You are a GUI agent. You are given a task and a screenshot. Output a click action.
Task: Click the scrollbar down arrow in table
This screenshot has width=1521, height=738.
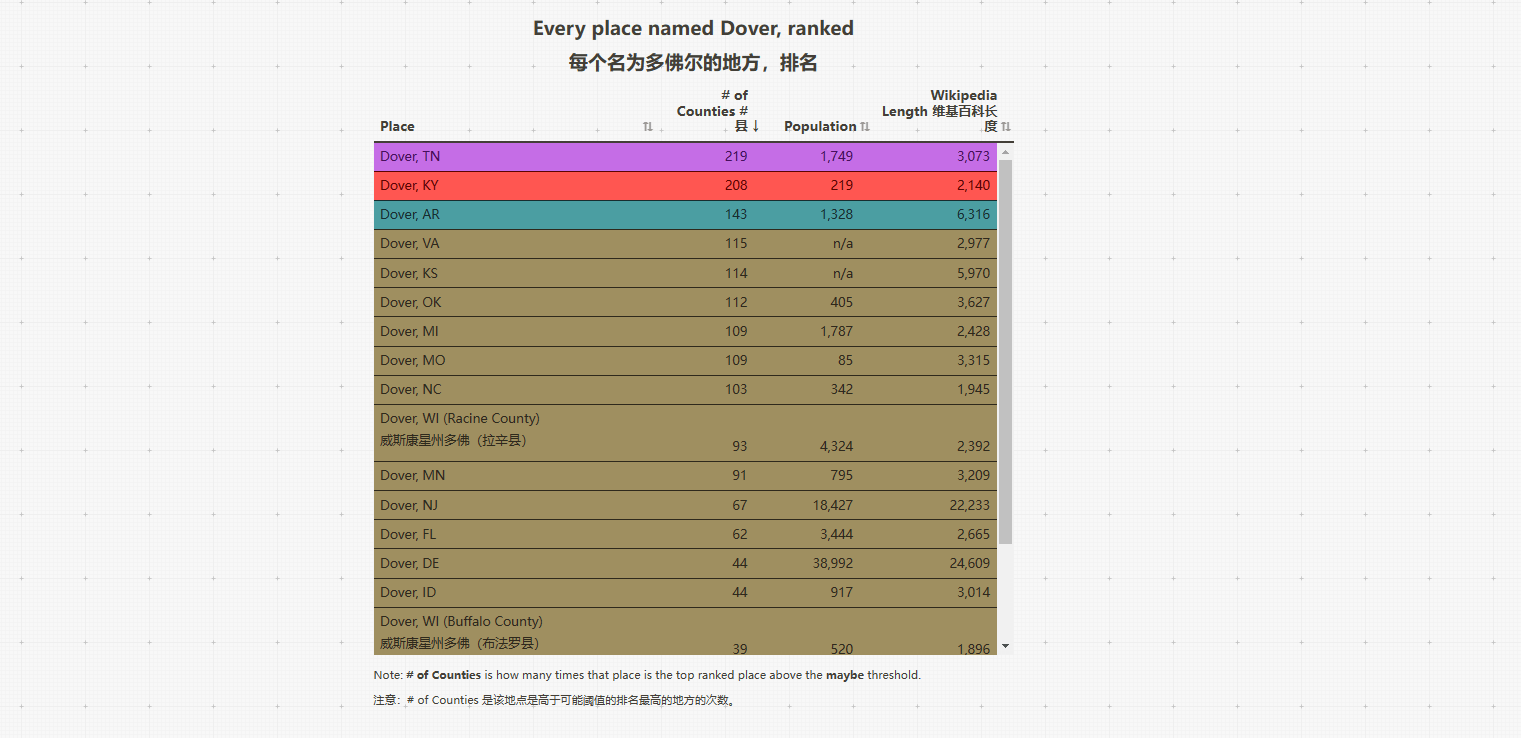tap(1005, 647)
